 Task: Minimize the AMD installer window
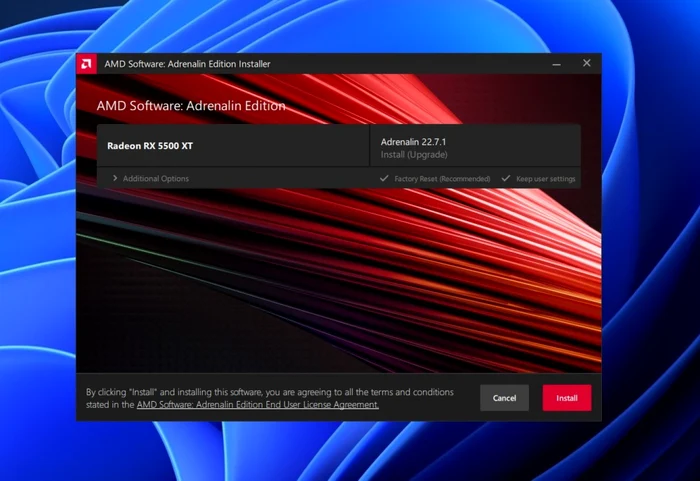556,64
